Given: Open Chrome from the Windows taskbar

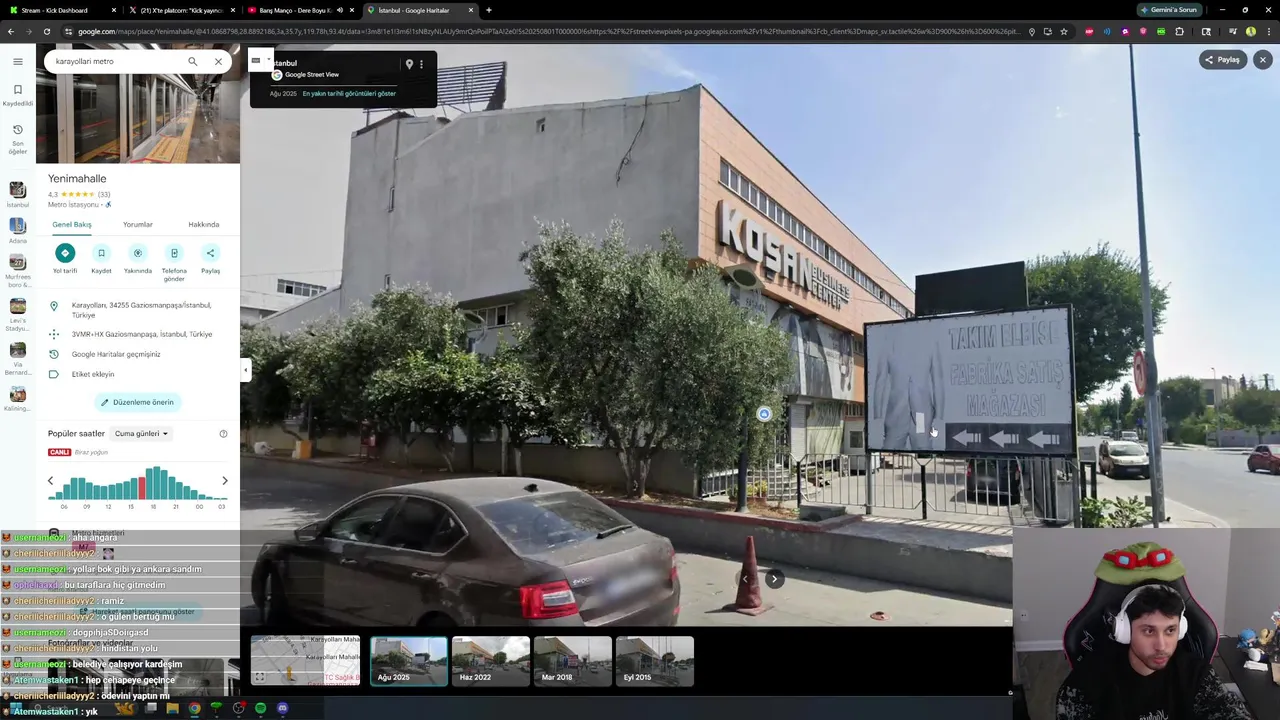Looking at the screenshot, I should click(x=195, y=708).
